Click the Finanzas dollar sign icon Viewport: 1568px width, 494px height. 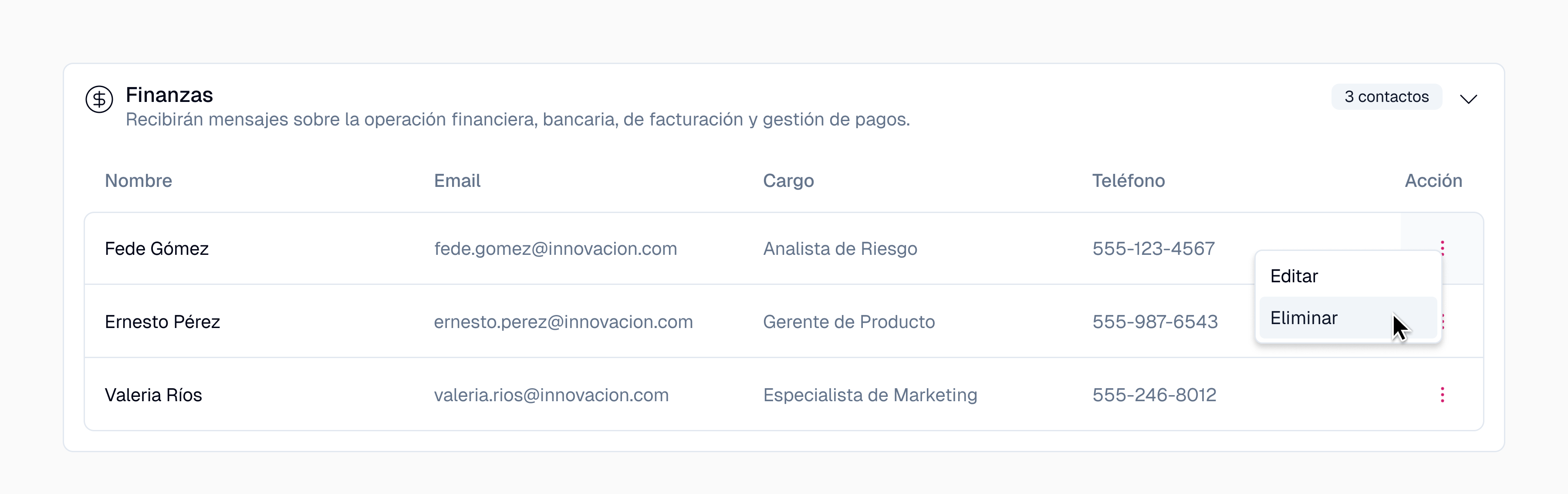pyautogui.click(x=98, y=99)
